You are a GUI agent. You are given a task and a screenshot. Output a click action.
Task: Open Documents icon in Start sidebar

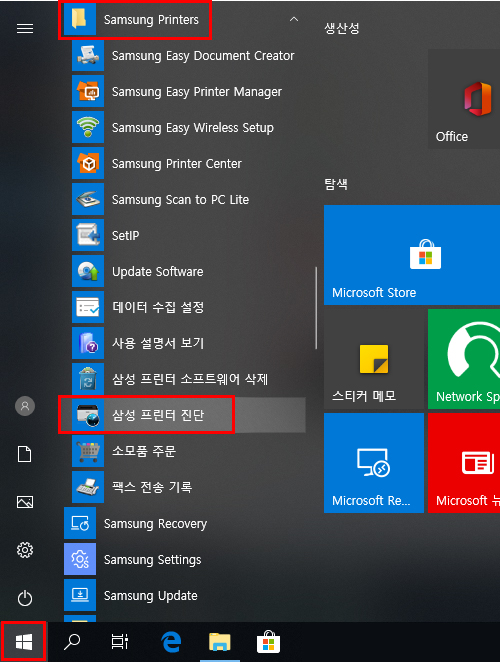tap(25, 454)
